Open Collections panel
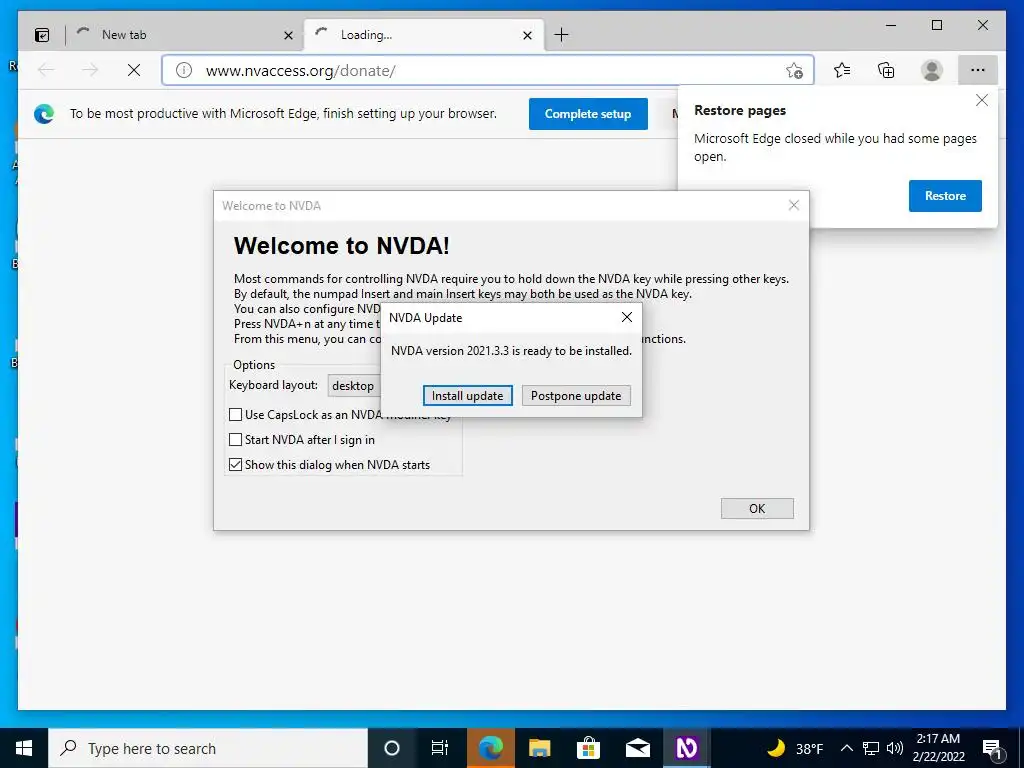Screen dimensions: 1024x768 coord(886,70)
